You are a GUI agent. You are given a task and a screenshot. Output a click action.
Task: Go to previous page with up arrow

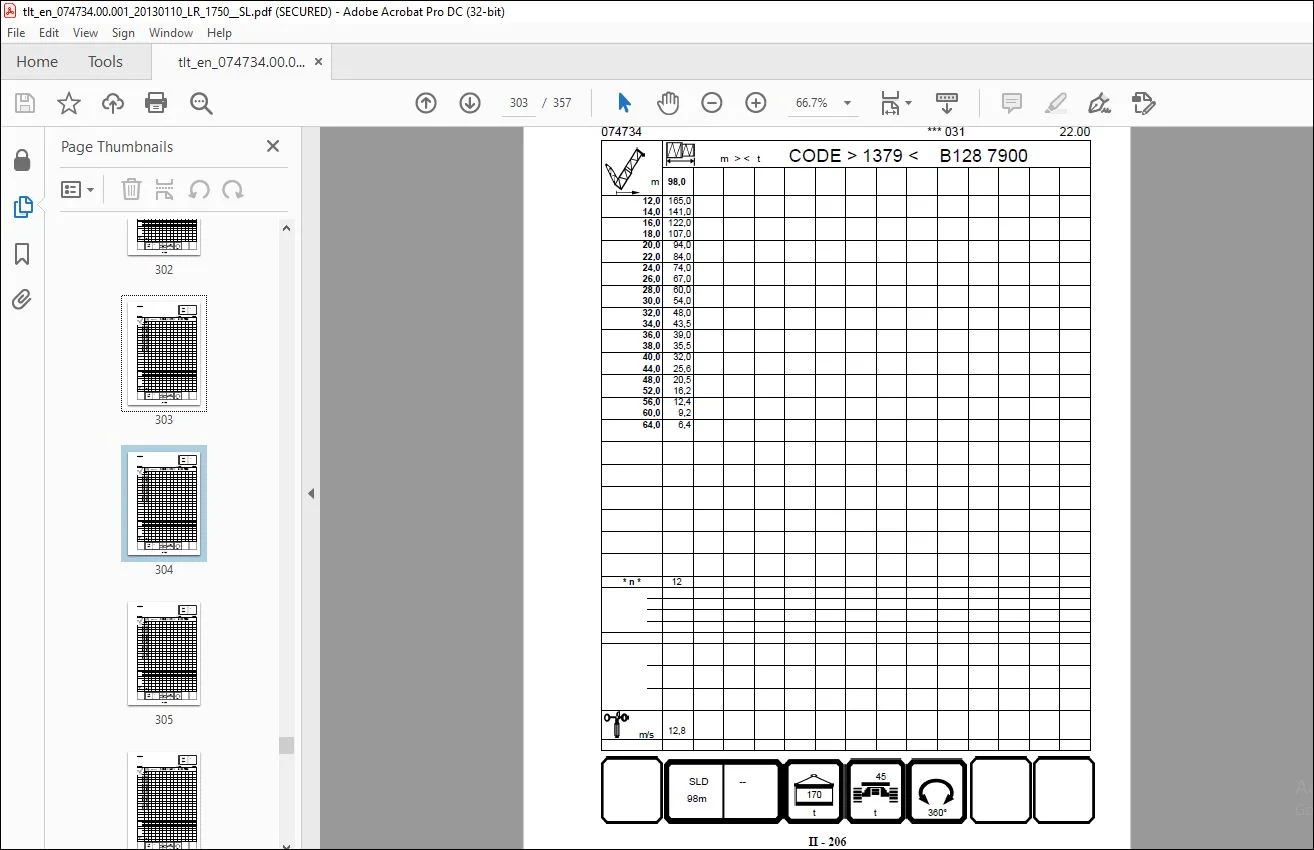coord(426,103)
